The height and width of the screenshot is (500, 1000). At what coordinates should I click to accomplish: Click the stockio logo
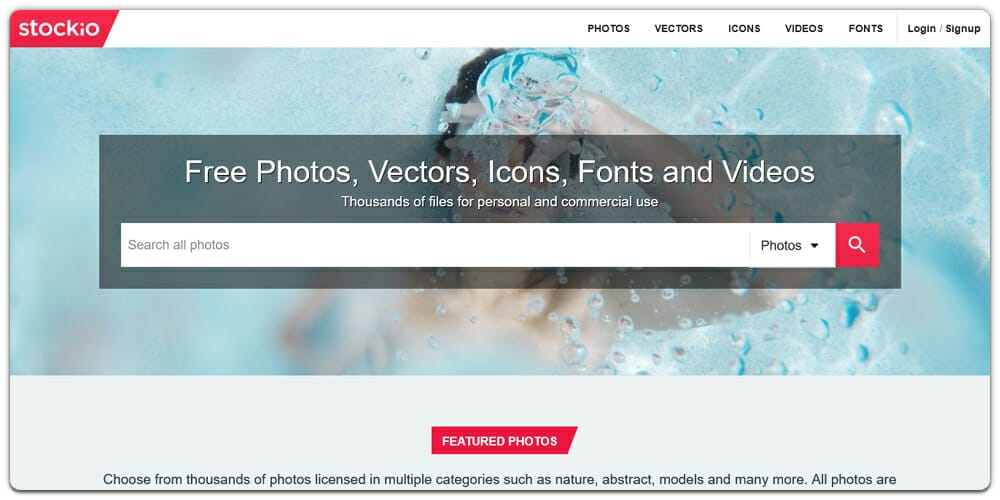[59, 29]
